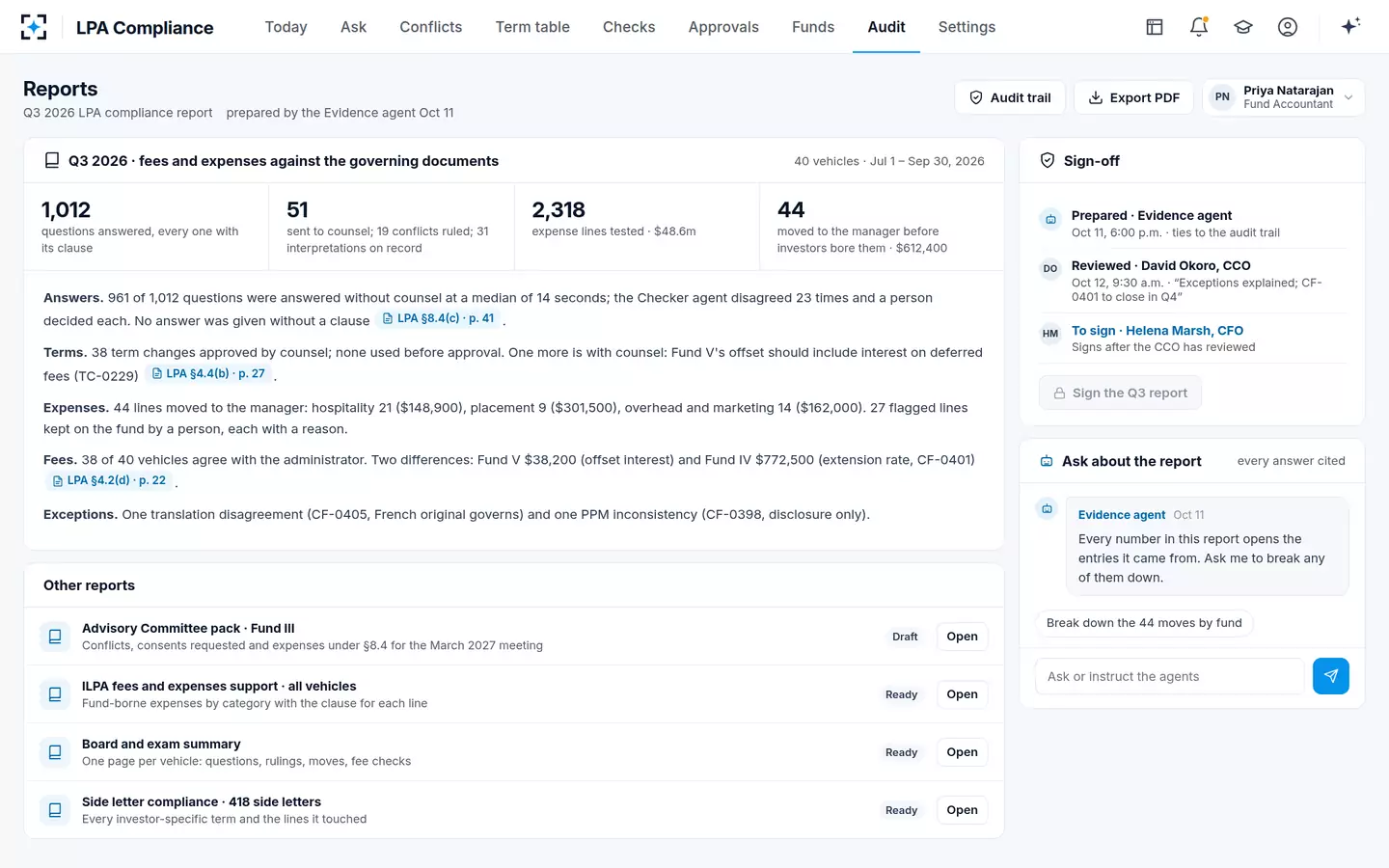Screen dimensions: 1389x868
Task: Click To sign Helena Marsh, CFO link
Action: coord(1157,330)
